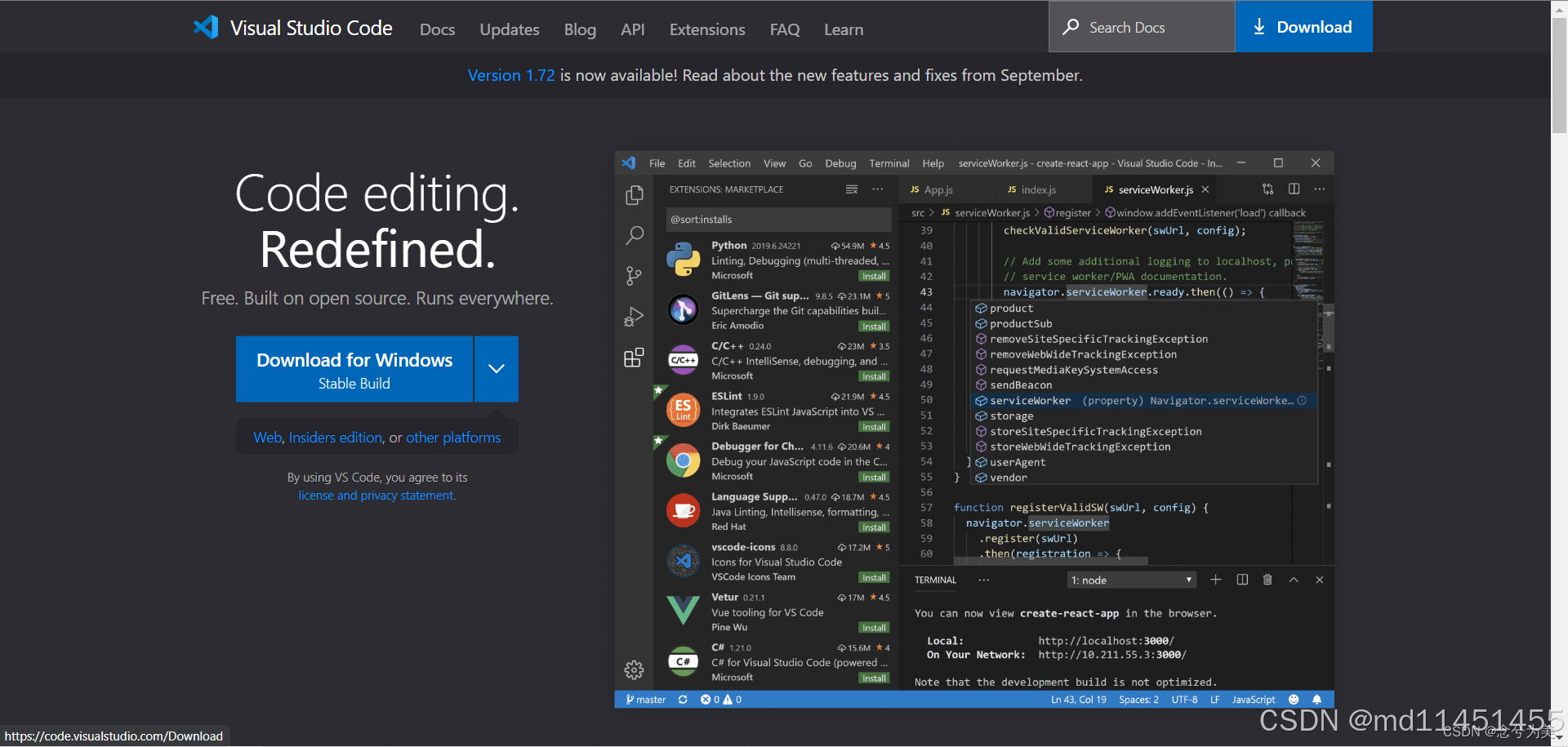Screen dimensions: 1568x747
Task: Click the filter list icon in Extensions header
Action: click(x=852, y=189)
